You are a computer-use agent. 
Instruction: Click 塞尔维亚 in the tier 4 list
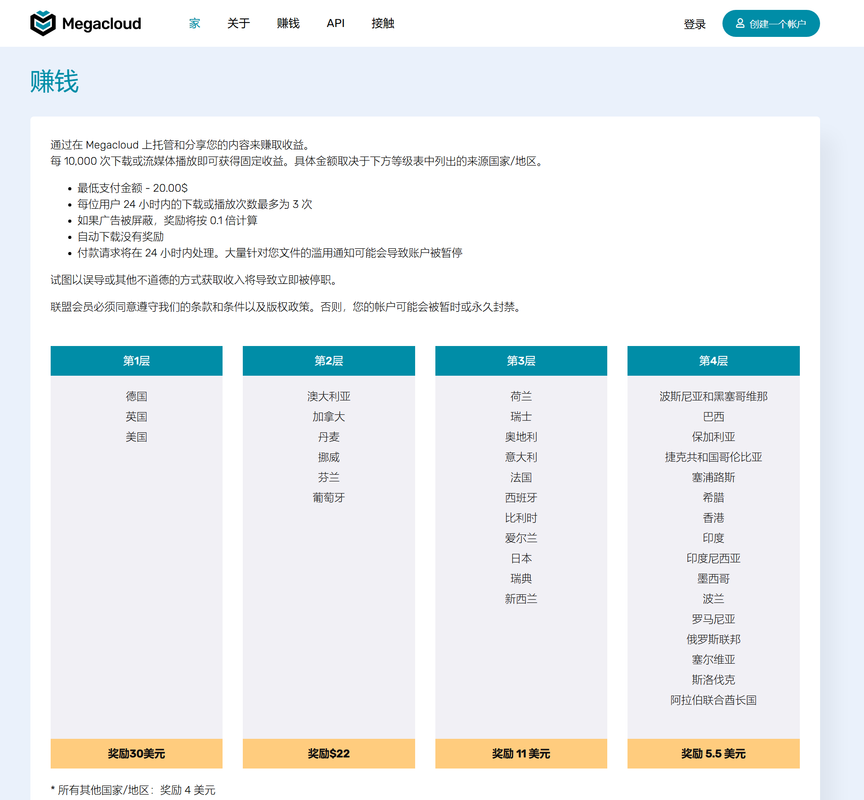pos(714,660)
